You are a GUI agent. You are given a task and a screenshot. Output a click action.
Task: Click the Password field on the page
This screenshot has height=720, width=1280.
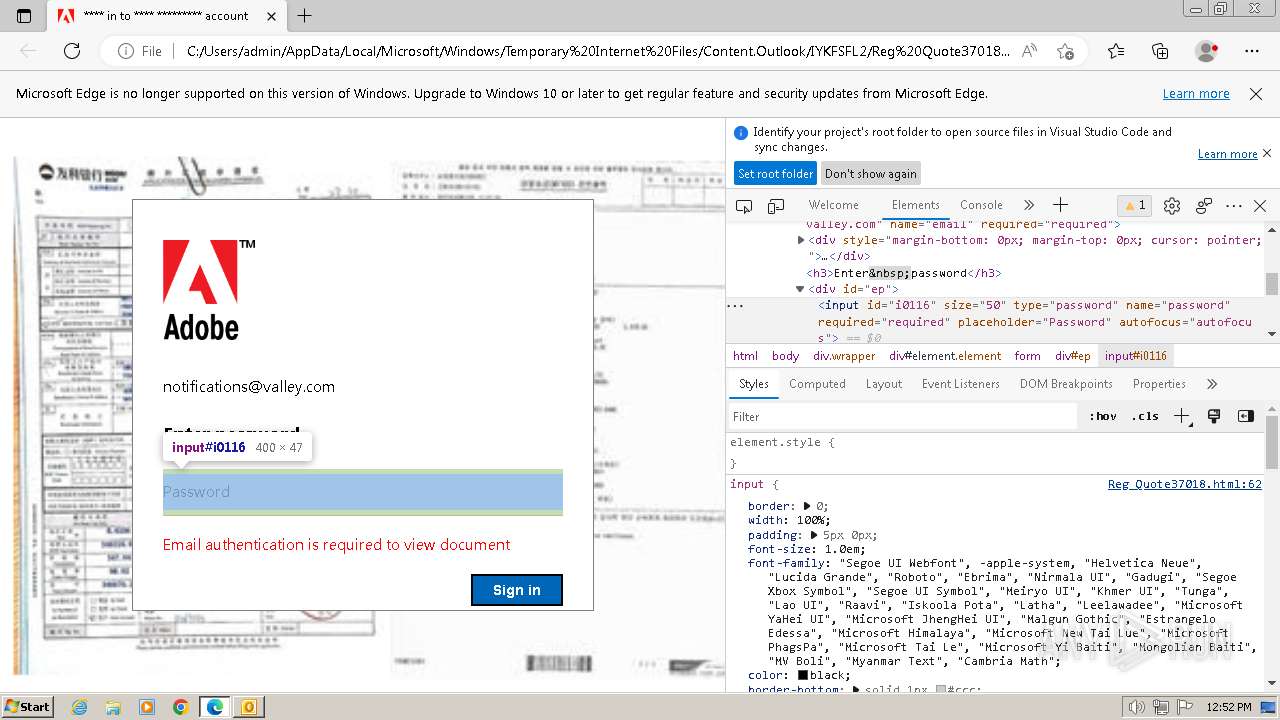click(363, 492)
